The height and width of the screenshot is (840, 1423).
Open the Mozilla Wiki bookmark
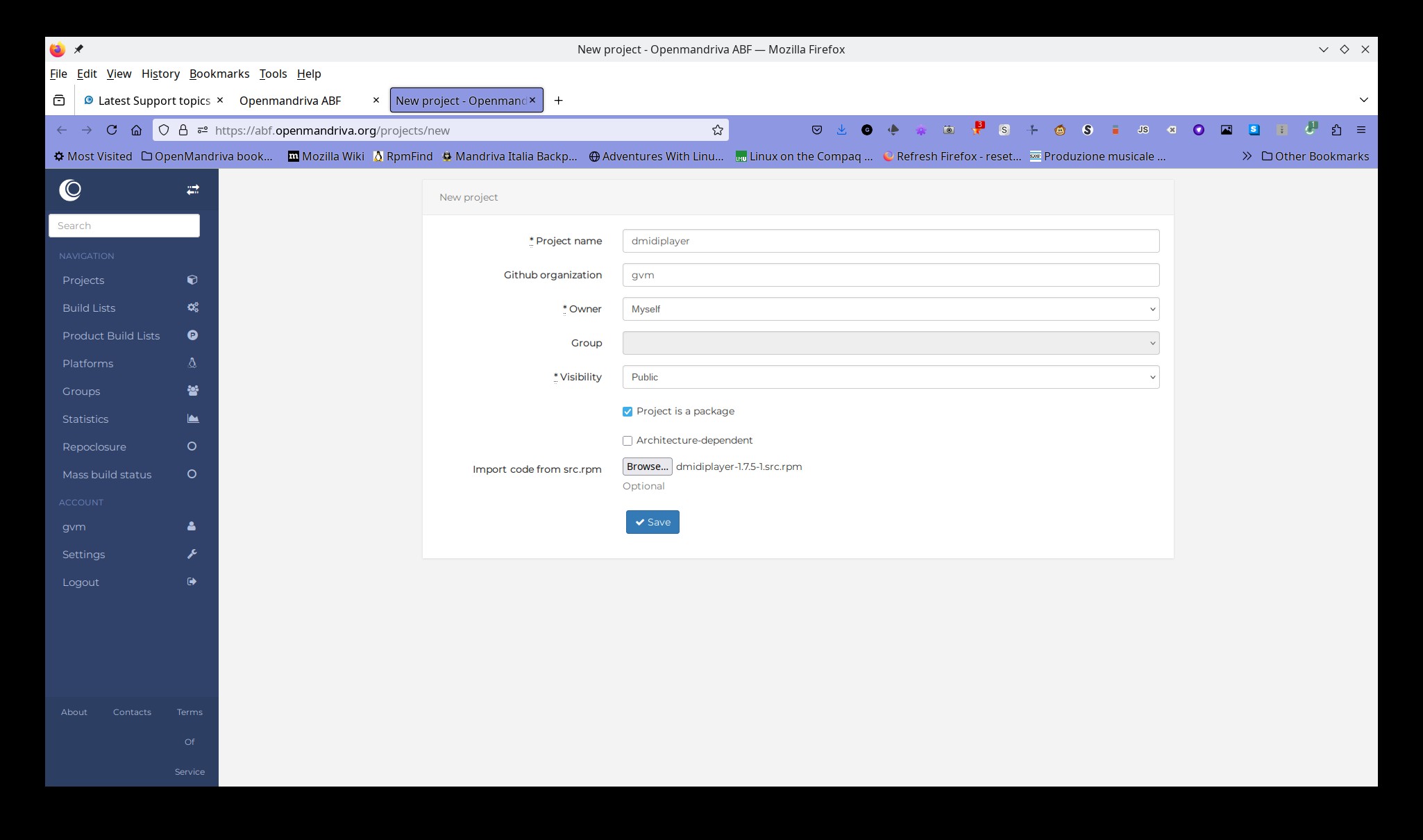point(326,156)
